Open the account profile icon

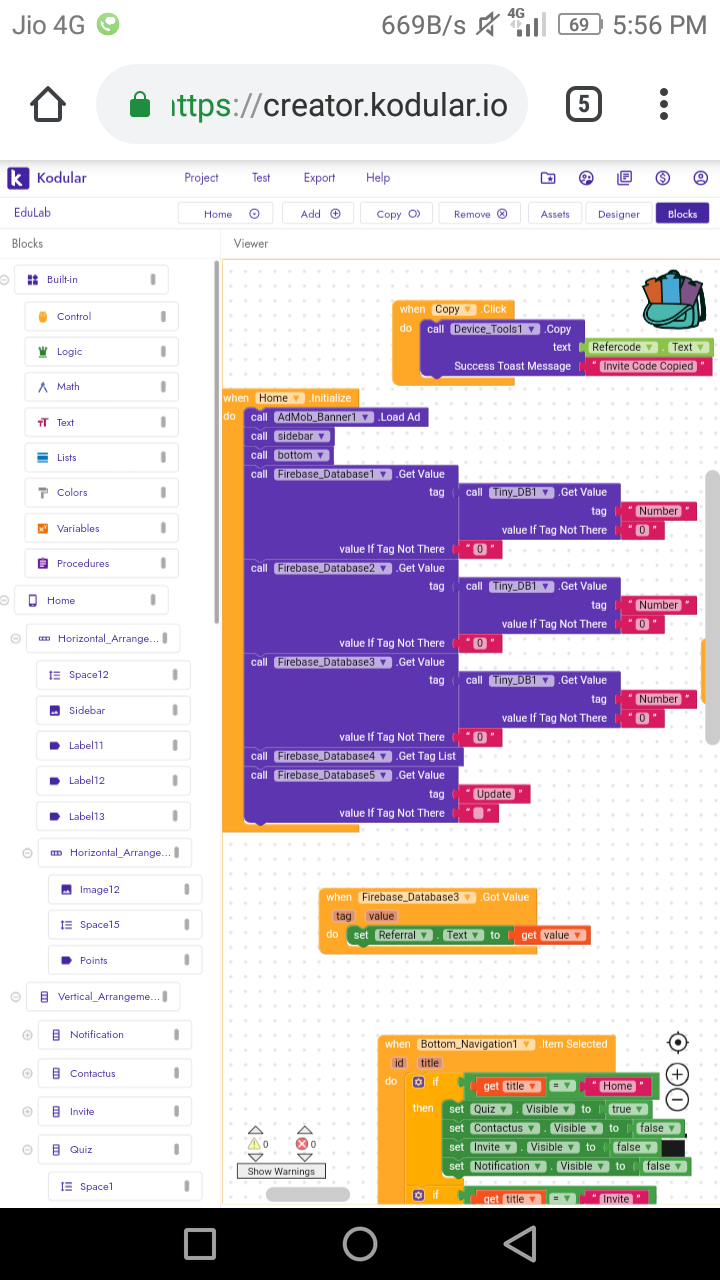[700, 178]
